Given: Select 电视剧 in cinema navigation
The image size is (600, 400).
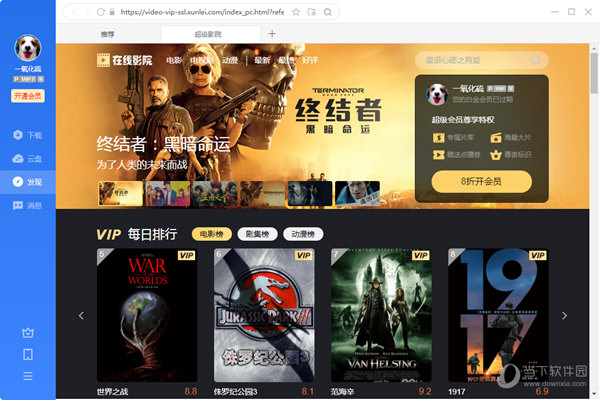Looking at the screenshot, I should (x=202, y=60).
